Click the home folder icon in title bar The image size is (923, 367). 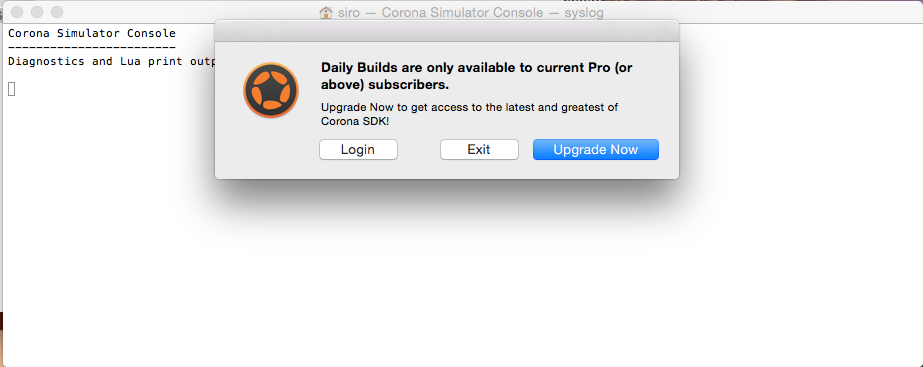[326, 12]
